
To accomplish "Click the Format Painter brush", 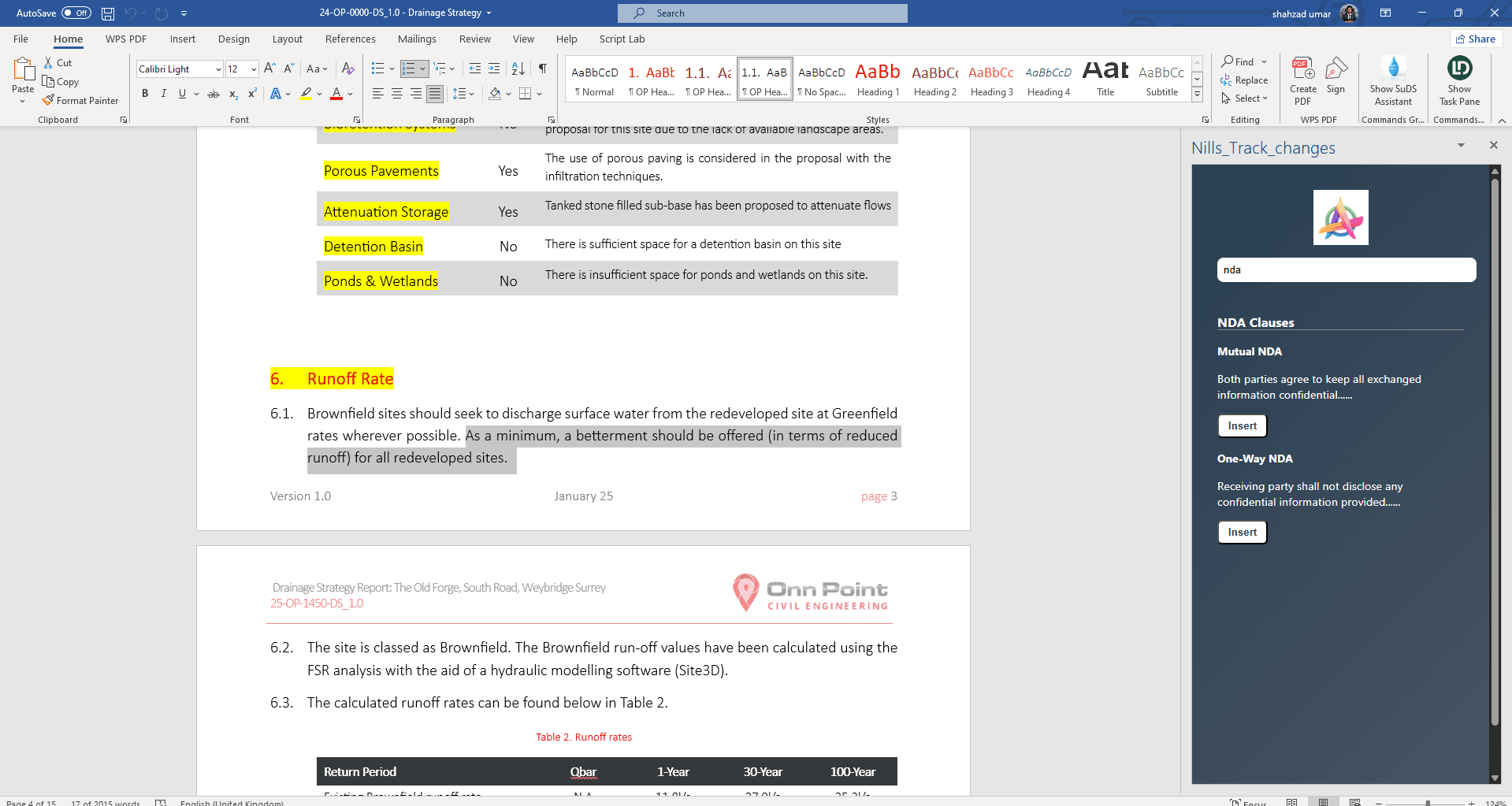I will click(x=49, y=100).
